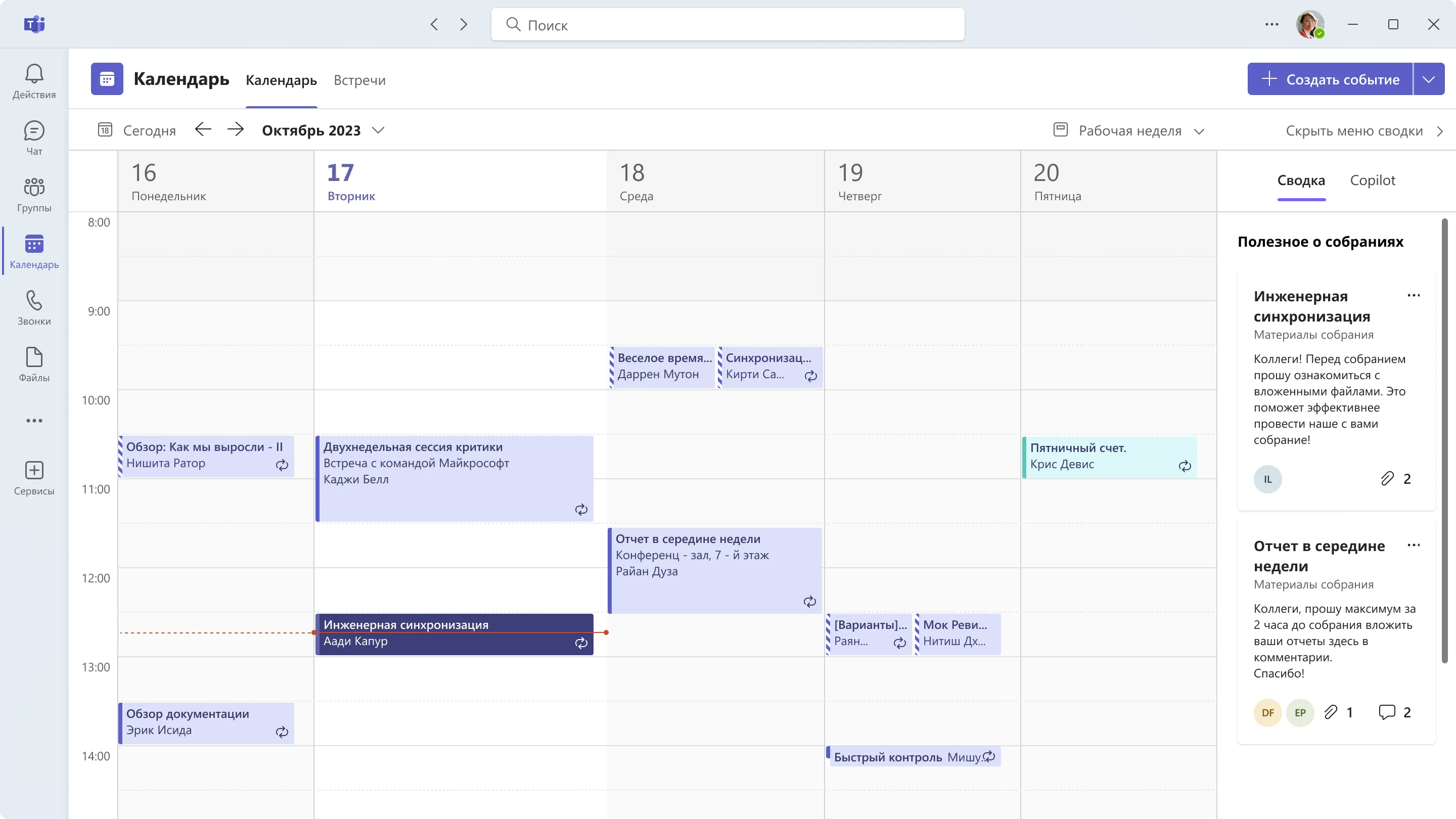Open Отчет в середине недели calendar event
Screen dimensions: 1456x819
(714, 570)
